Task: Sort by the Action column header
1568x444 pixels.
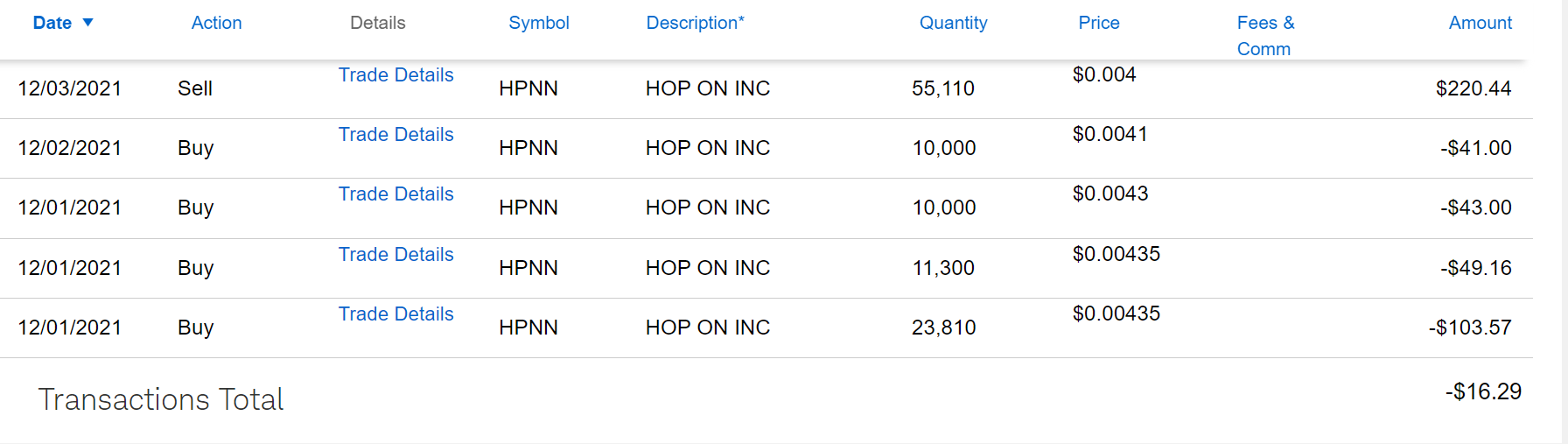Action: point(216,24)
